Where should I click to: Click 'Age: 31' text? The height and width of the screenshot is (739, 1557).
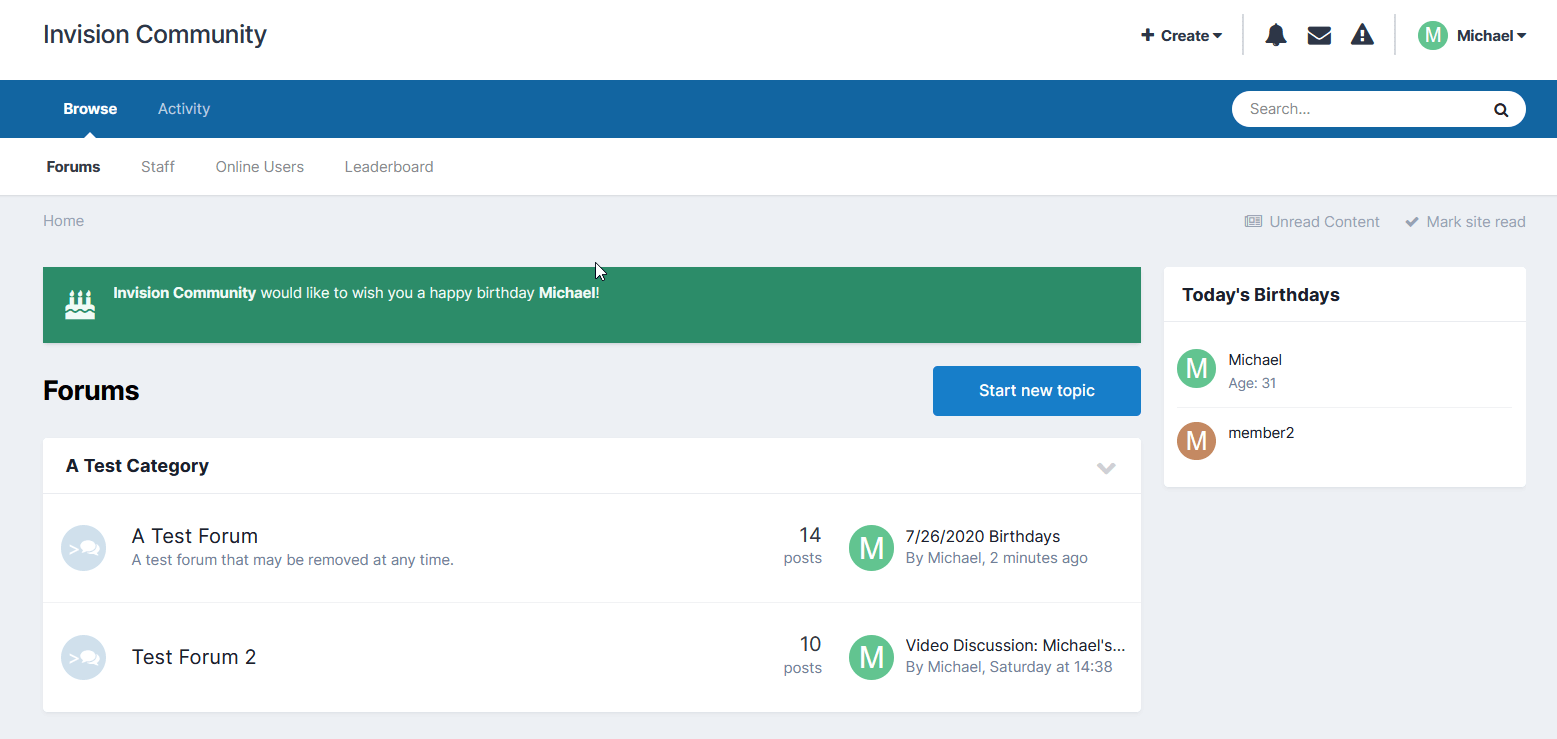pos(1252,383)
